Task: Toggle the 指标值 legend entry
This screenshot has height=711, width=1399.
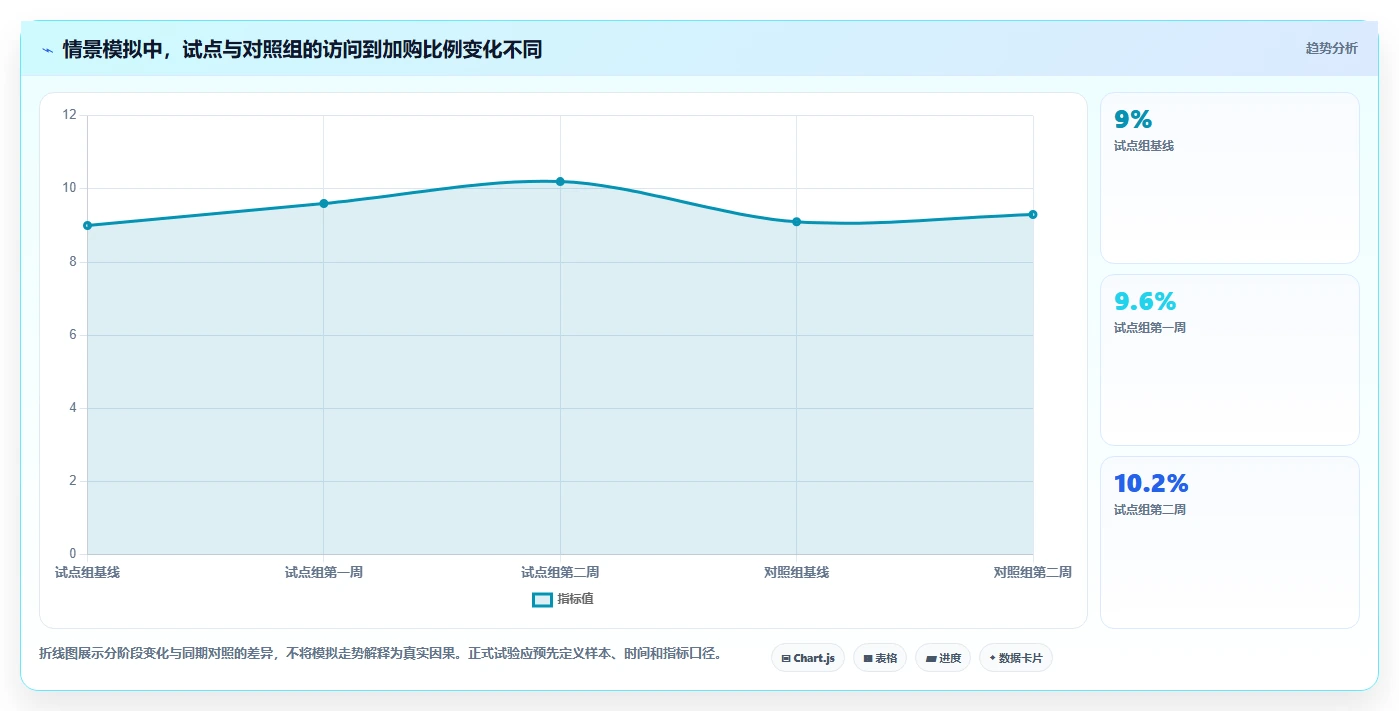Action: (x=562, y=599)
